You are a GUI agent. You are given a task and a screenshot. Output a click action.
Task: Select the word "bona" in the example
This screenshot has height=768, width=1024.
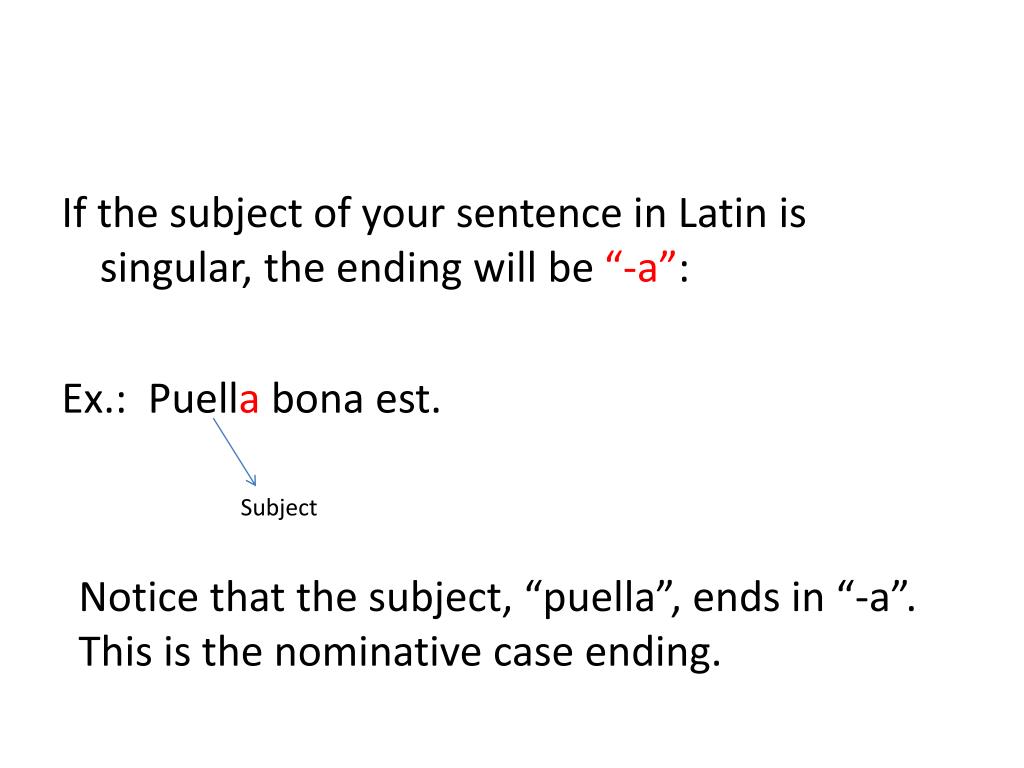pos(317,398)
